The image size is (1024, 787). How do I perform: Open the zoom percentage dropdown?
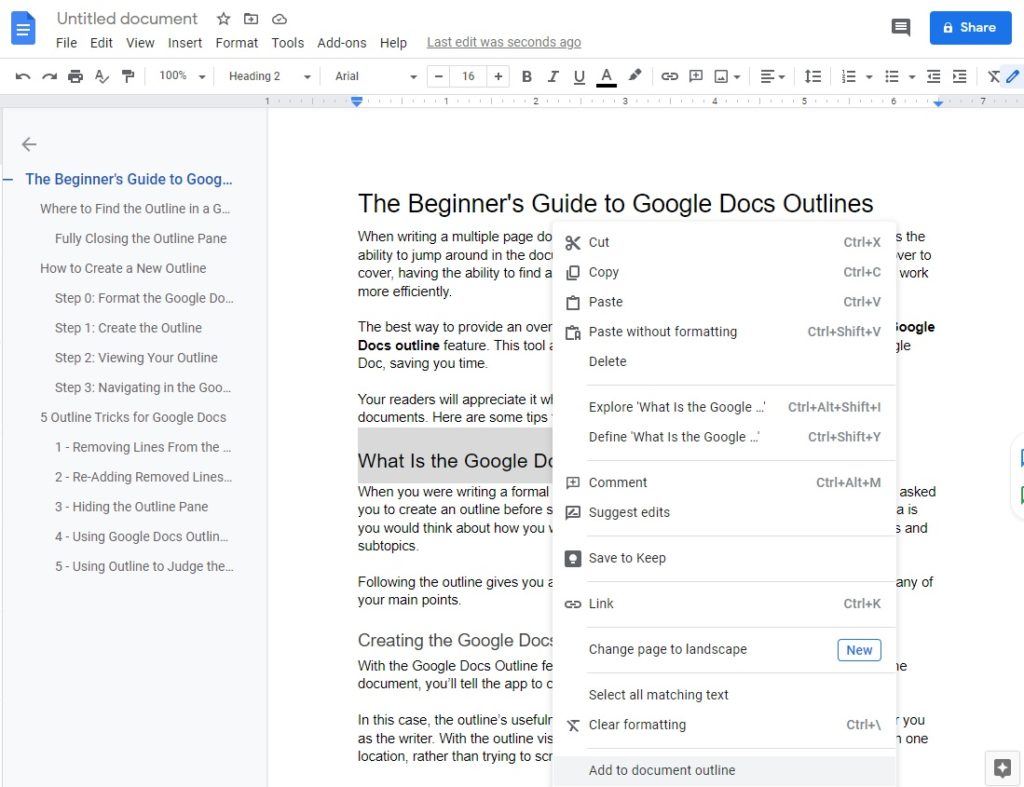coord(180,76)
